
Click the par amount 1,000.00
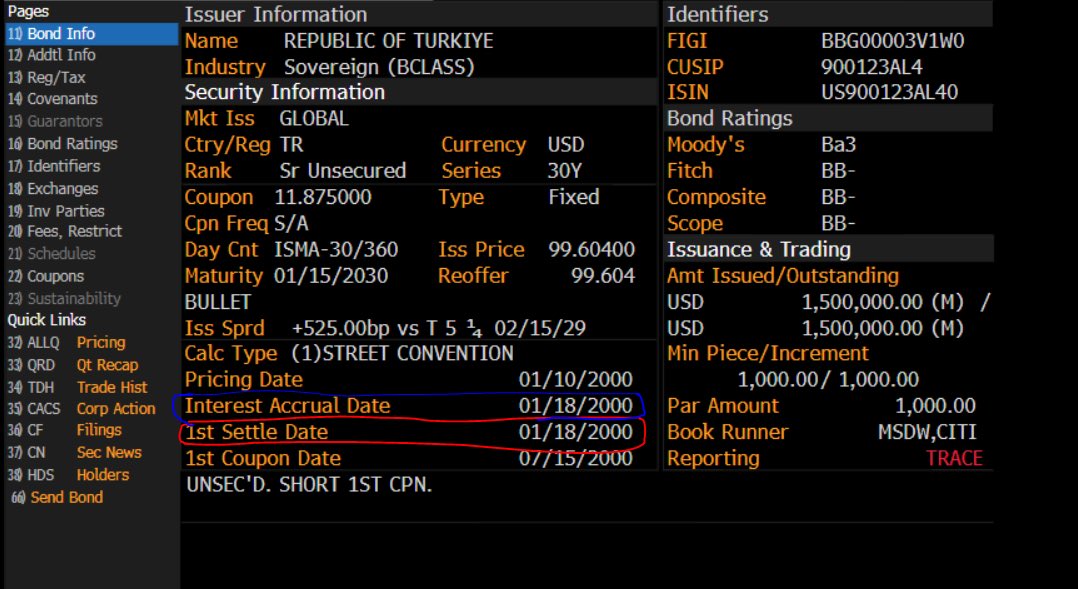935,405
